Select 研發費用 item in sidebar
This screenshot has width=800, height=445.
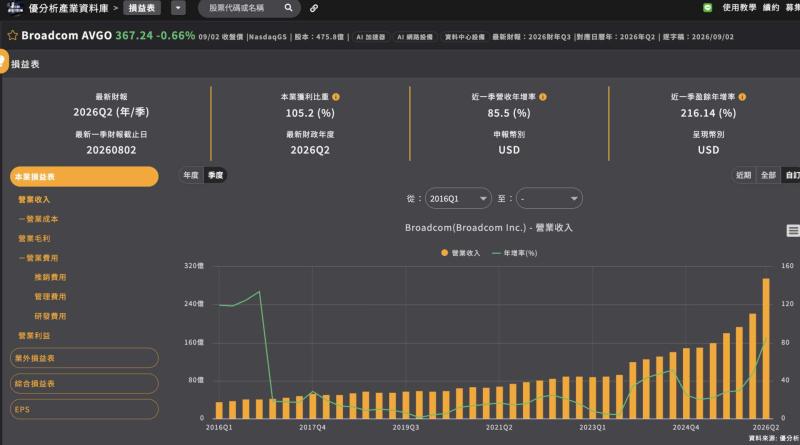(50, 316)
